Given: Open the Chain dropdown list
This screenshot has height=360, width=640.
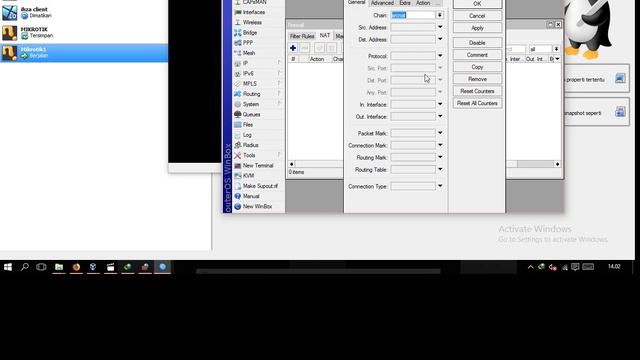Looking at the screenshot, I should click(x=440, y=15).
